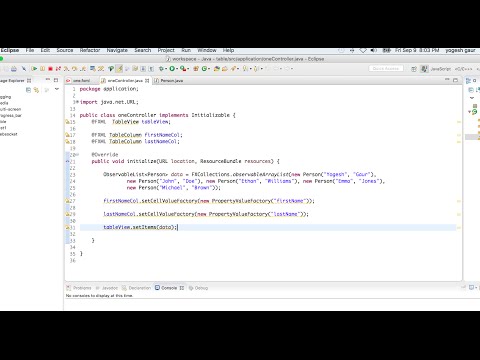
Task: Open the Package Explorer view menu arrow
Action: point(57,89)
